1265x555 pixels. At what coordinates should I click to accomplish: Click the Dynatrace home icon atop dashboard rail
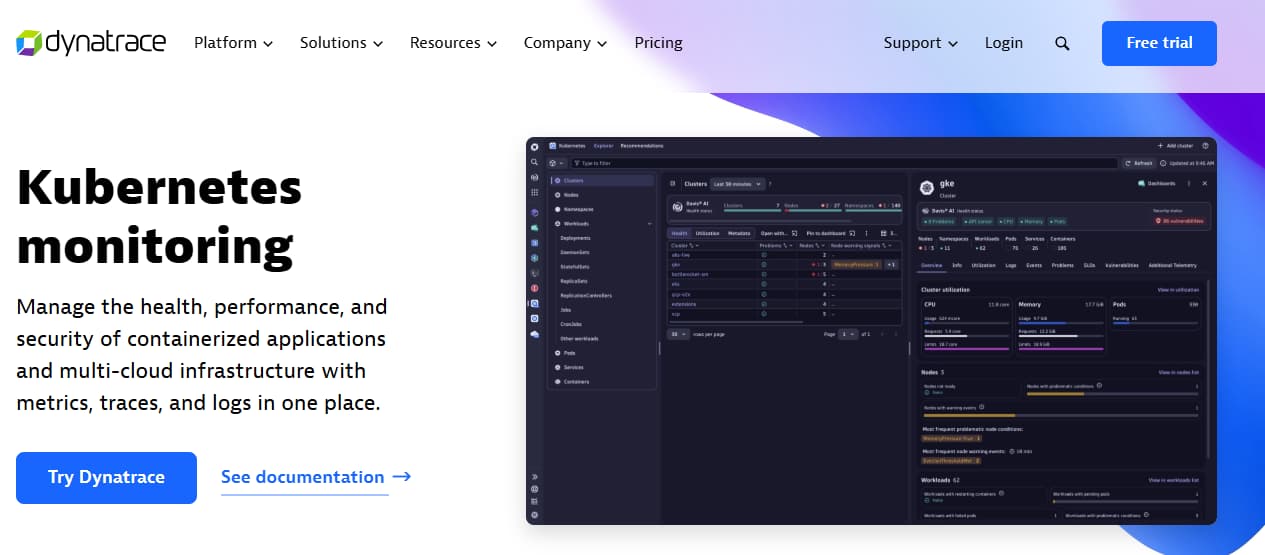(535, 147)
